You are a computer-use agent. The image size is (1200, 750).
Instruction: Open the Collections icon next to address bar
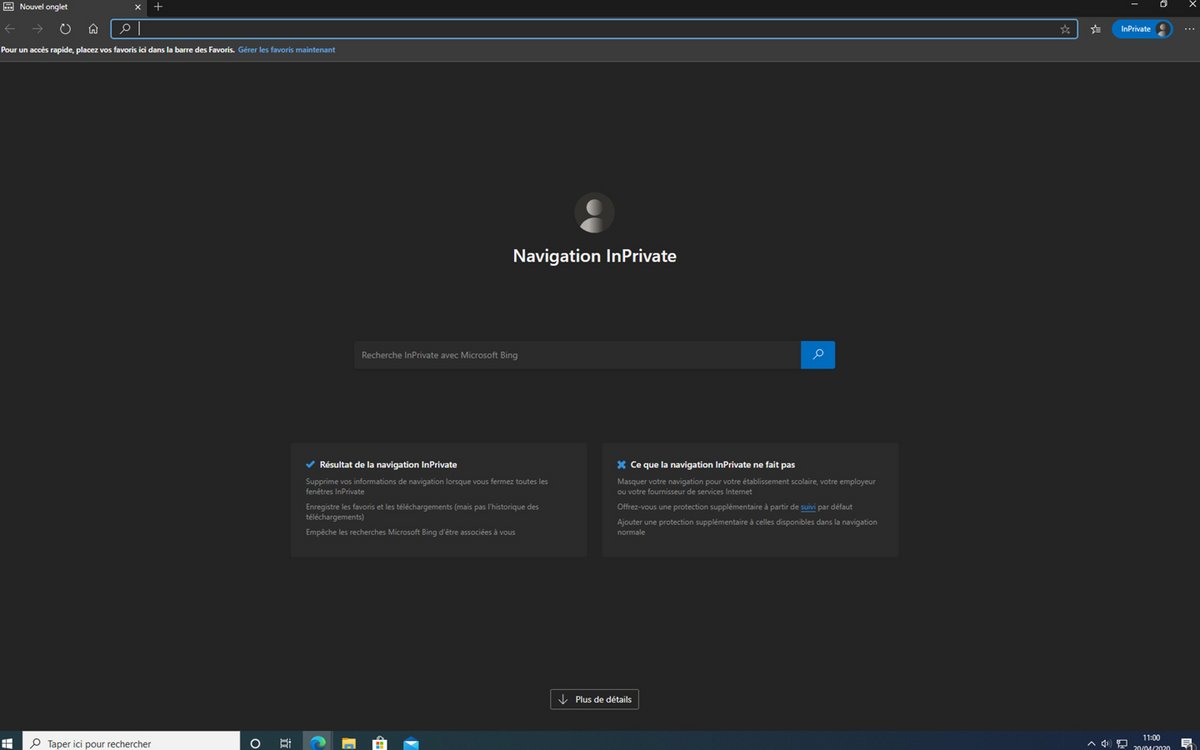(1095, 29)
